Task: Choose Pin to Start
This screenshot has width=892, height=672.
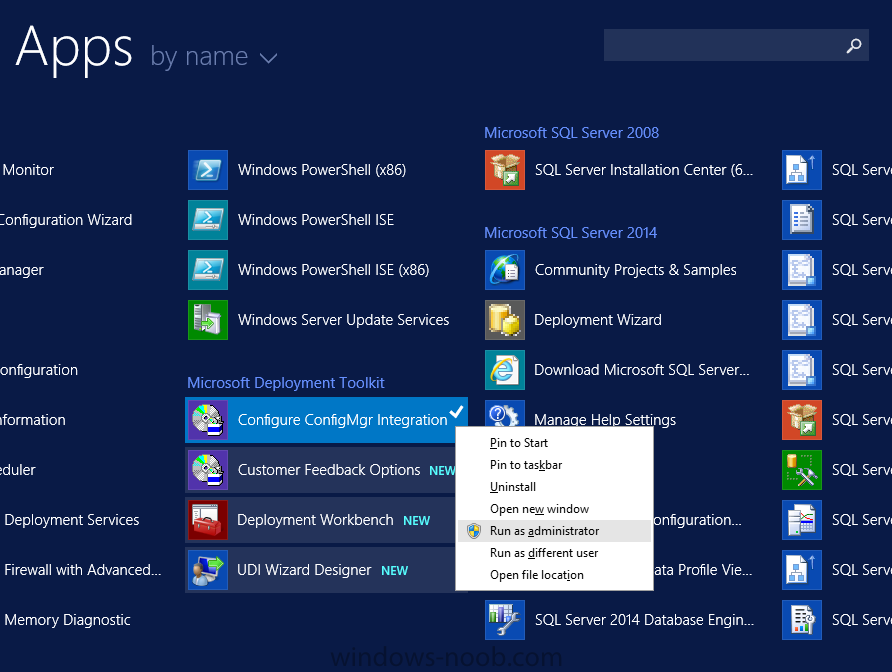Action: (519, 443)
